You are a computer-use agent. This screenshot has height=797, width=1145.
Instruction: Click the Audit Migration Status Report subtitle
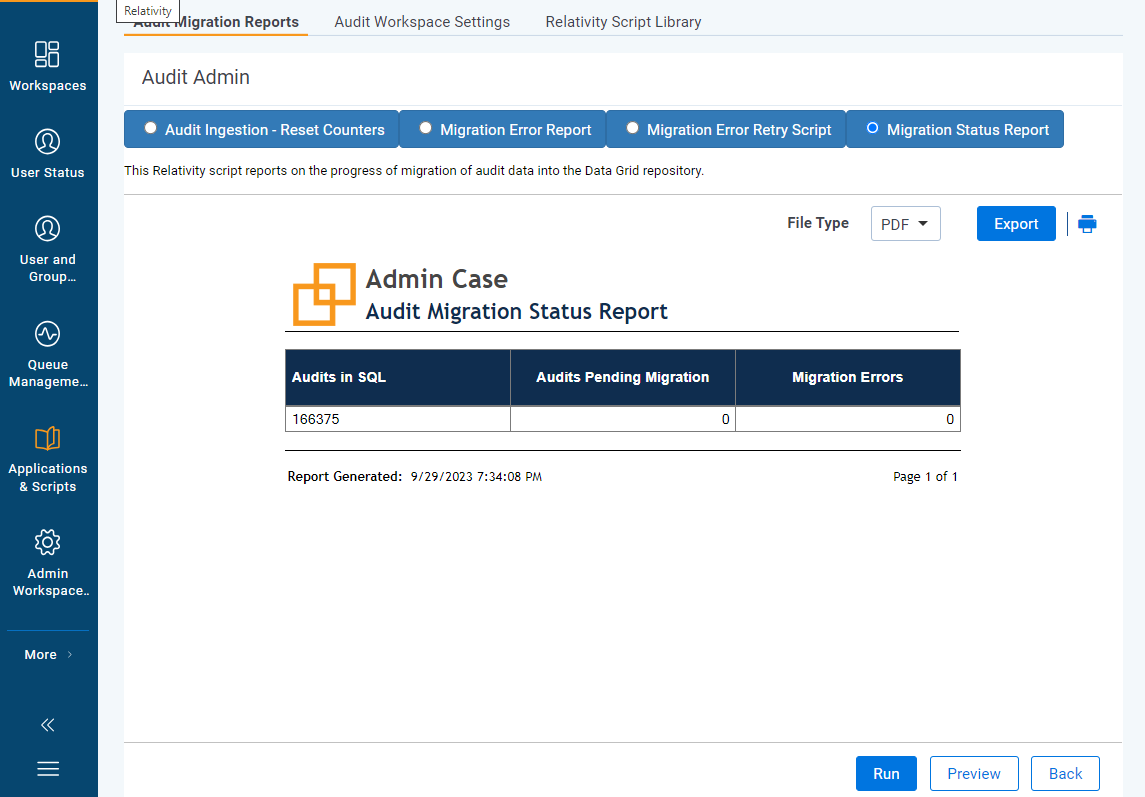(x=516, y=311)
